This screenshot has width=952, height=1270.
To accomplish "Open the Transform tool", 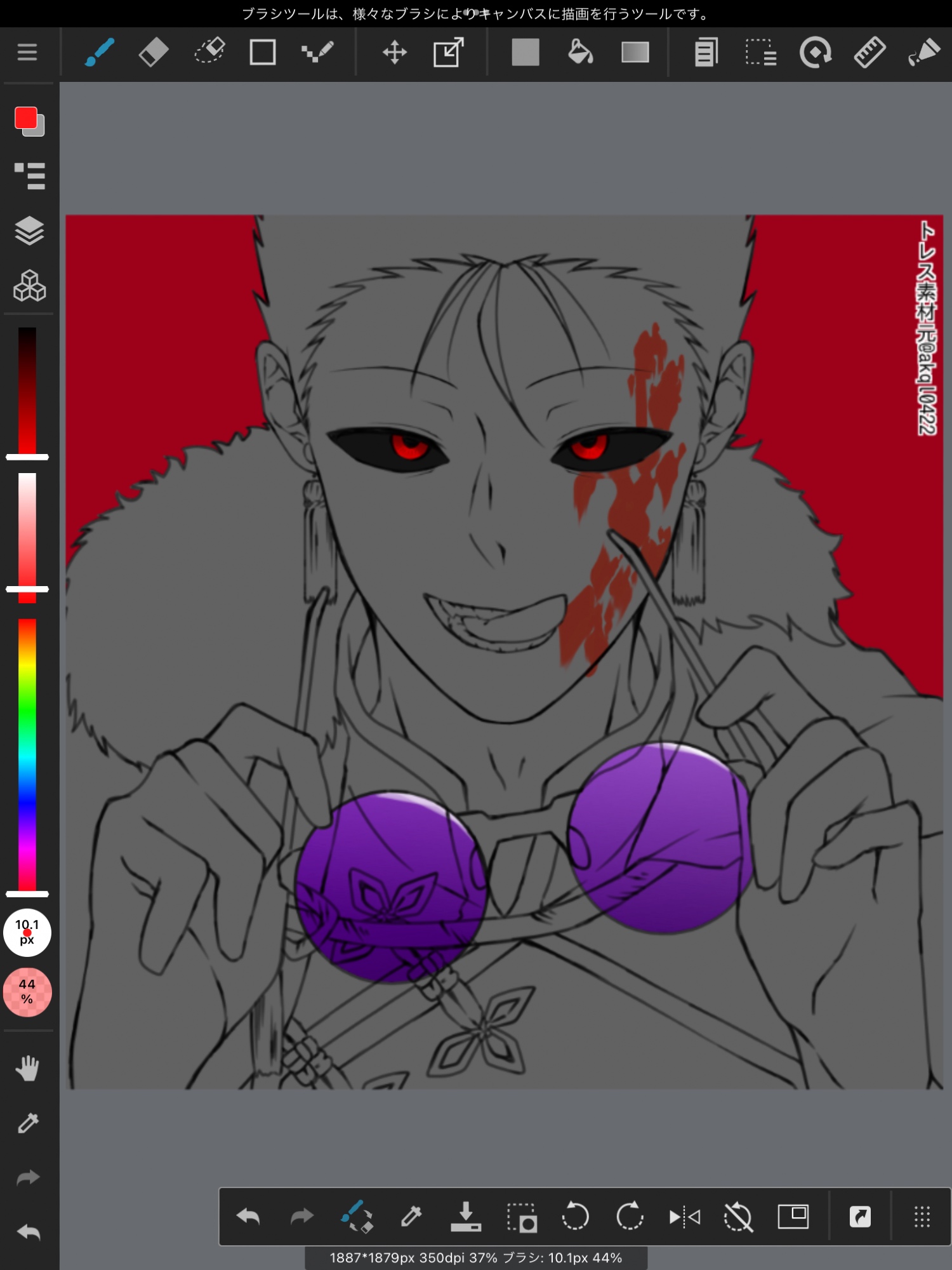I will click(x=449, y=52).
